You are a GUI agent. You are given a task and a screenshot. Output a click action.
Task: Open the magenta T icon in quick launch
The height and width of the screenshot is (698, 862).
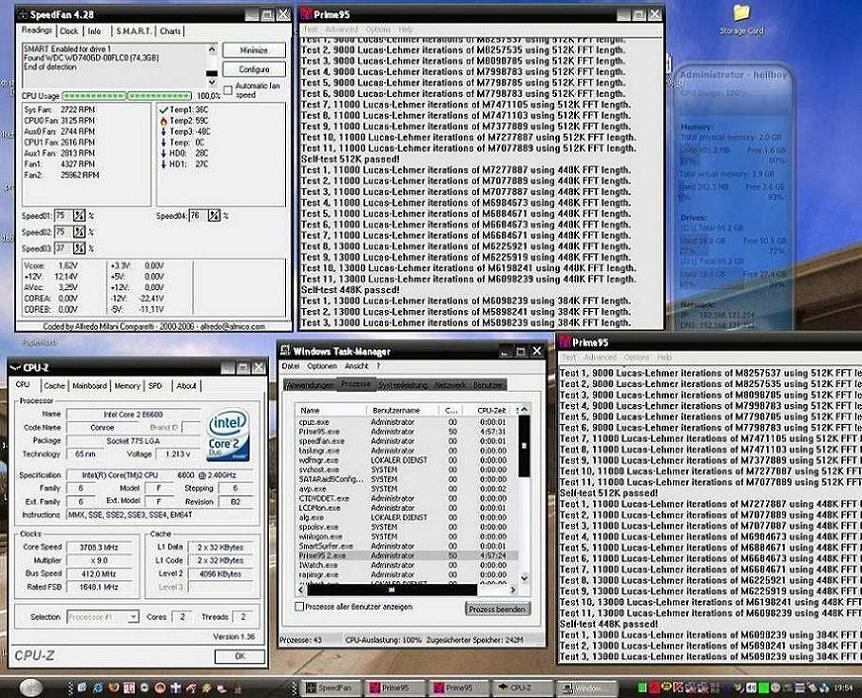coord(129,688)
